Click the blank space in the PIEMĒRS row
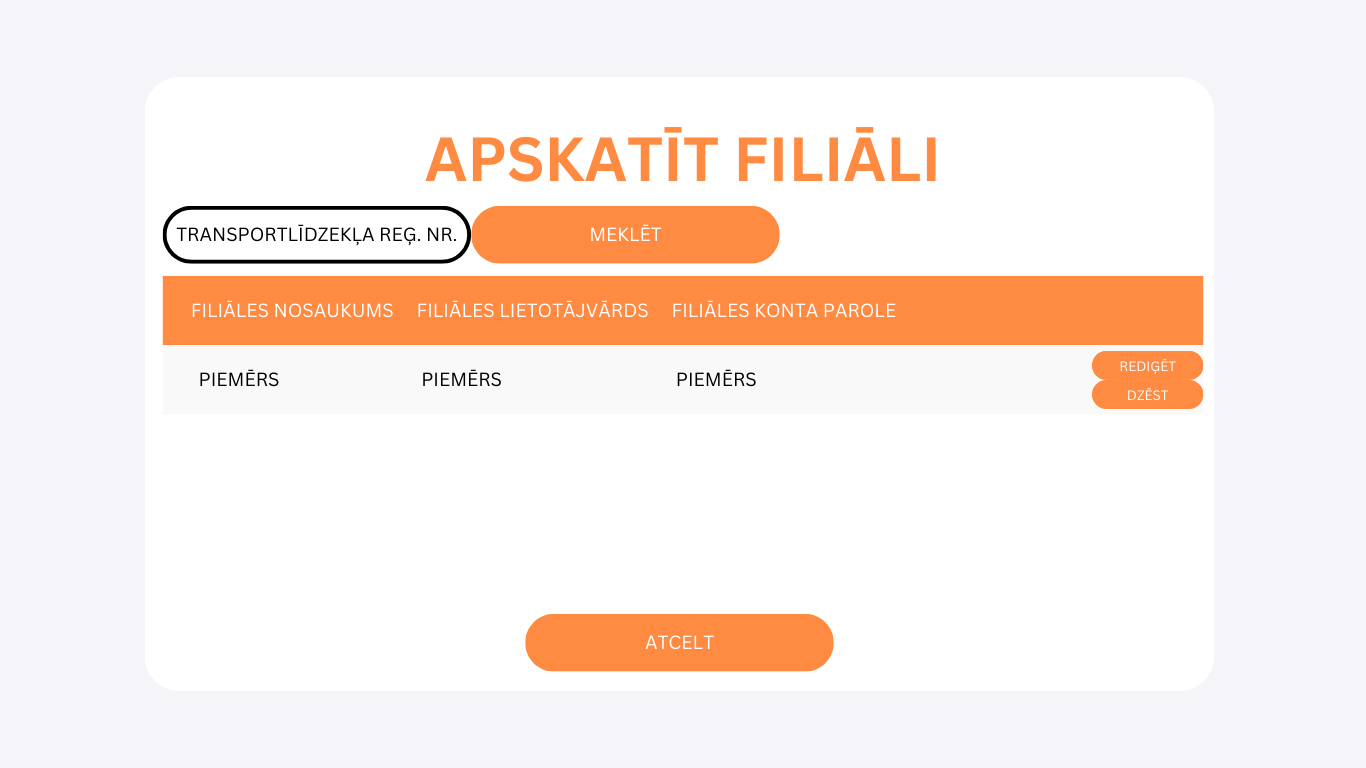1366x768 pixels. coord(920,380)
